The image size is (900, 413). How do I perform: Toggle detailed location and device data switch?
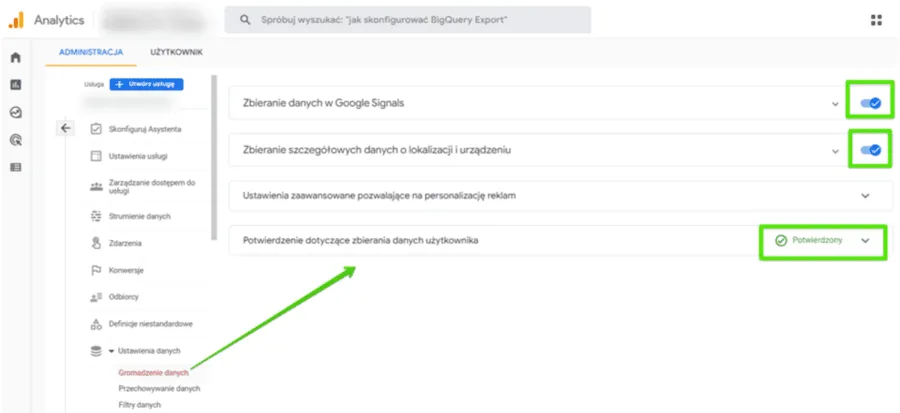[871, 150]
